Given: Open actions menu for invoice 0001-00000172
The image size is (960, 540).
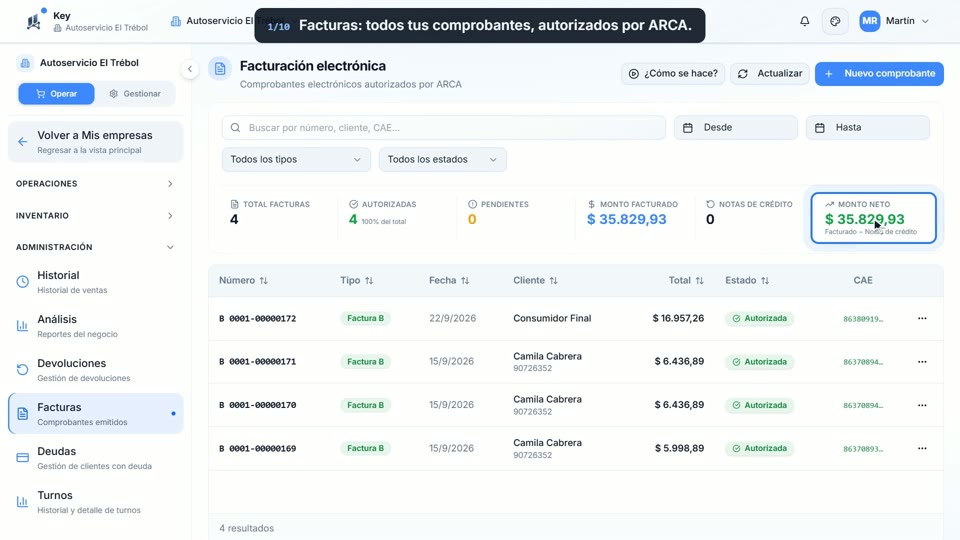Looking at the screenshot, I should coord(922,318).
